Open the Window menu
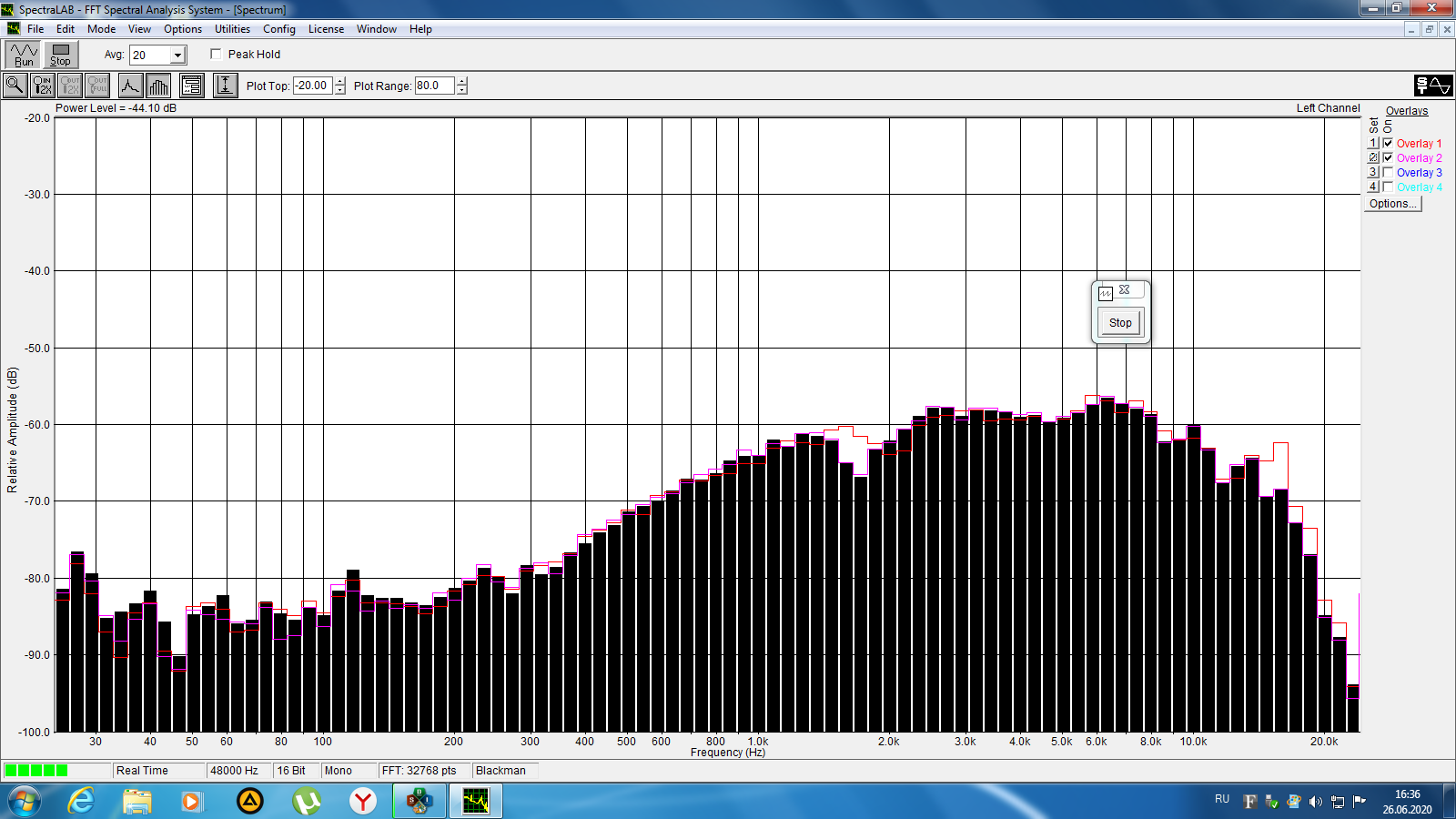Screen dimensions: 1456x819 [377, 29]
